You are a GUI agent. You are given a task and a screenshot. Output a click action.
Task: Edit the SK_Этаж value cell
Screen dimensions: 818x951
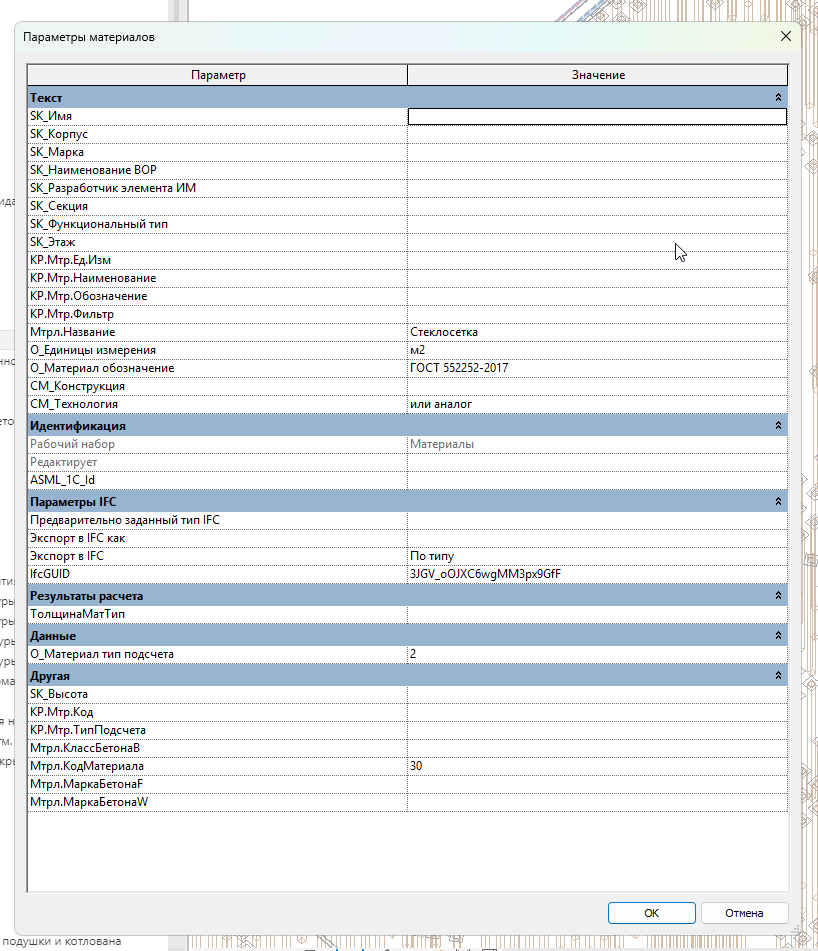[597, 242]
